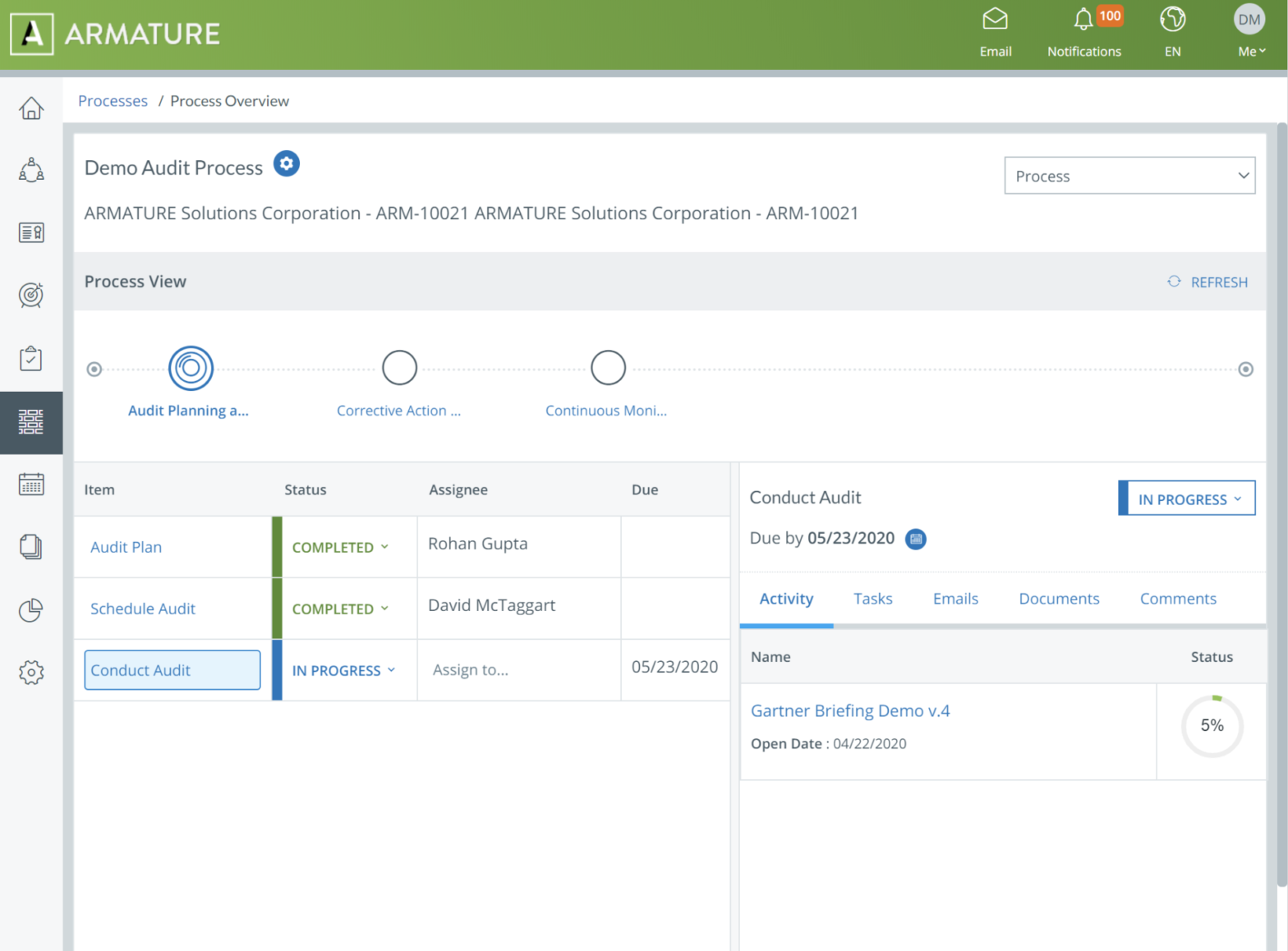Open the Email envelope icon

995,20
